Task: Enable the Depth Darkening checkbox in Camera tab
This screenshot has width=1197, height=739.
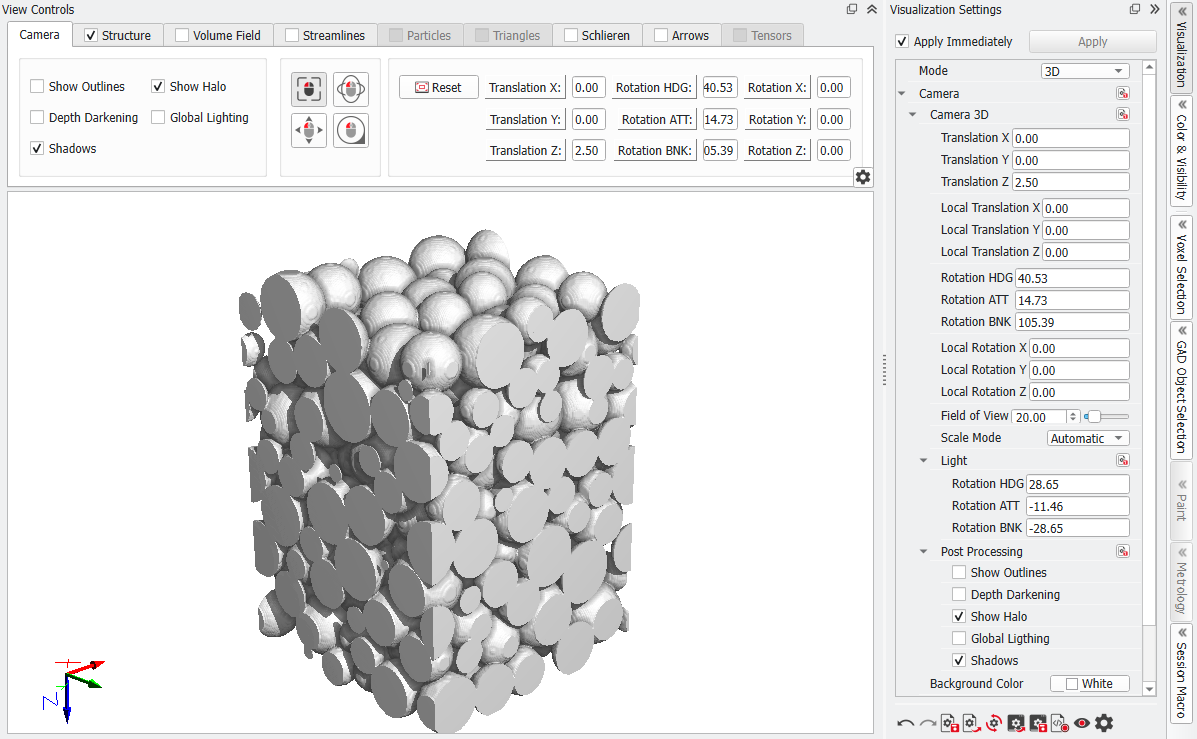Action: point(37,118)
